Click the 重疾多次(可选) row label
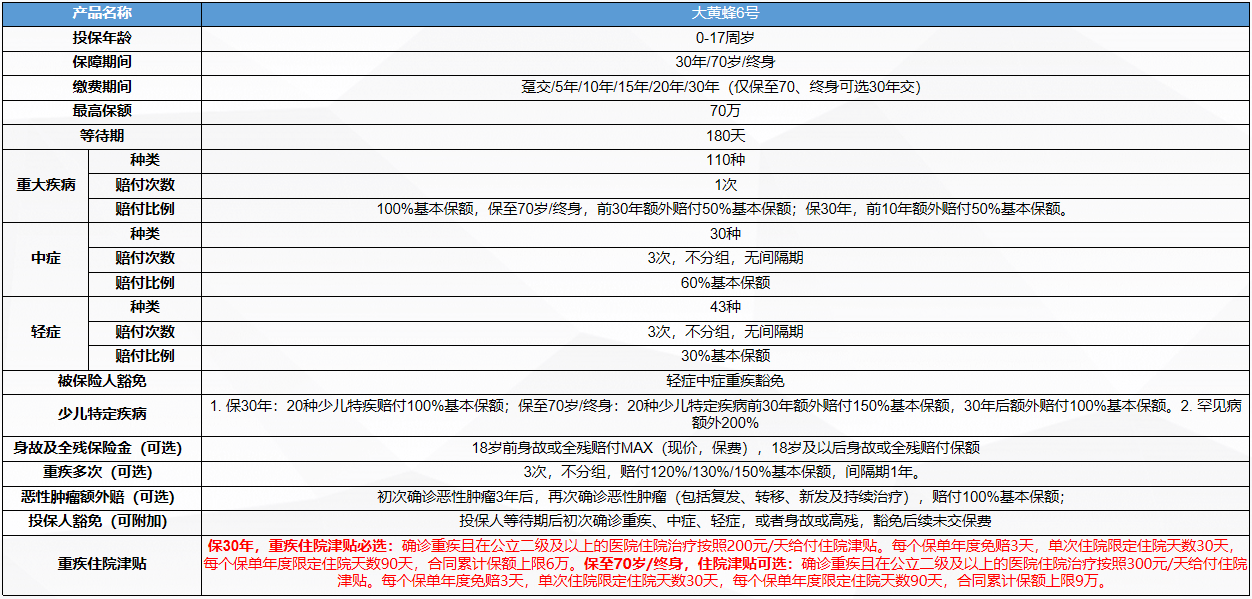 102,472
